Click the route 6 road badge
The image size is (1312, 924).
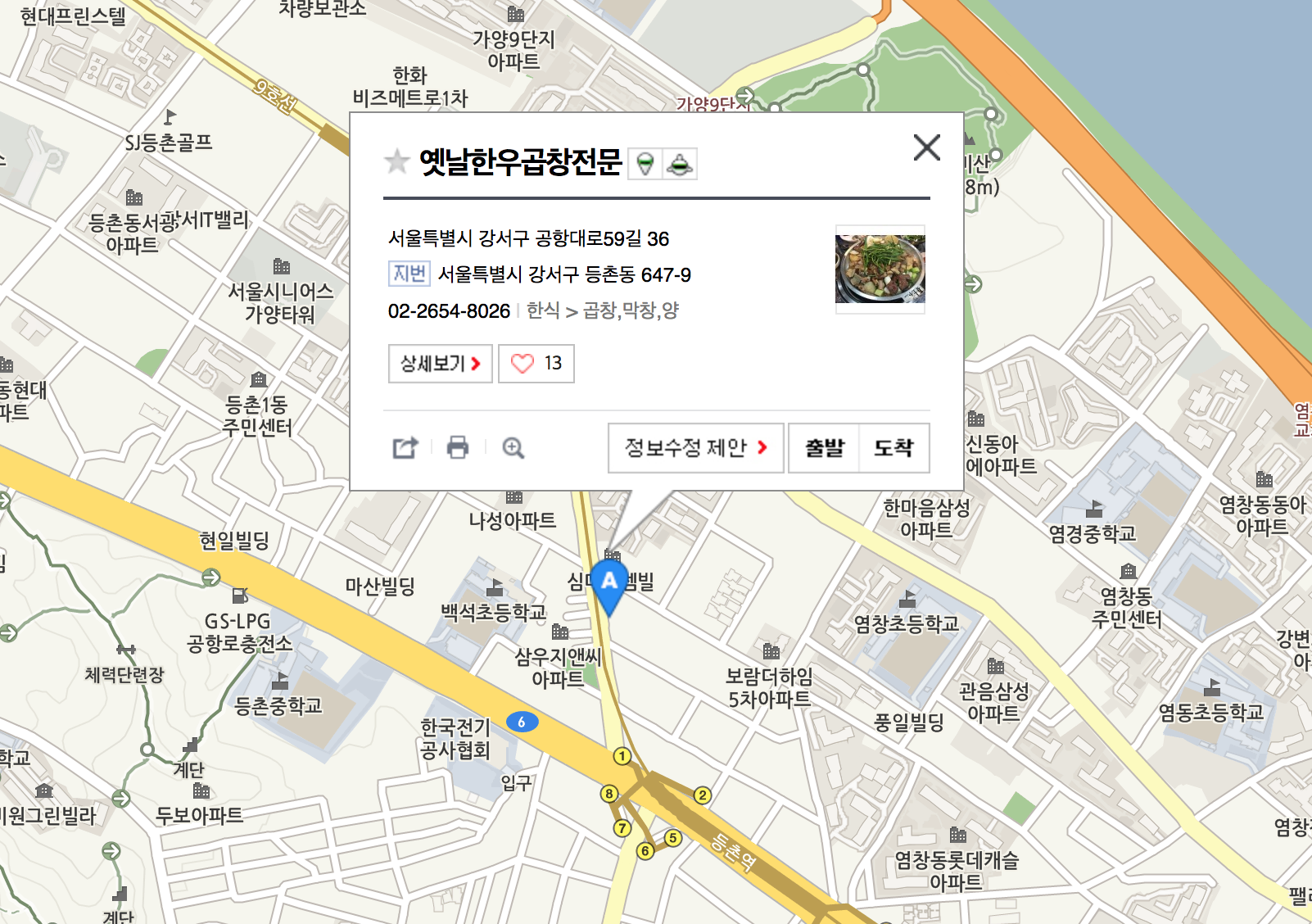522,722
